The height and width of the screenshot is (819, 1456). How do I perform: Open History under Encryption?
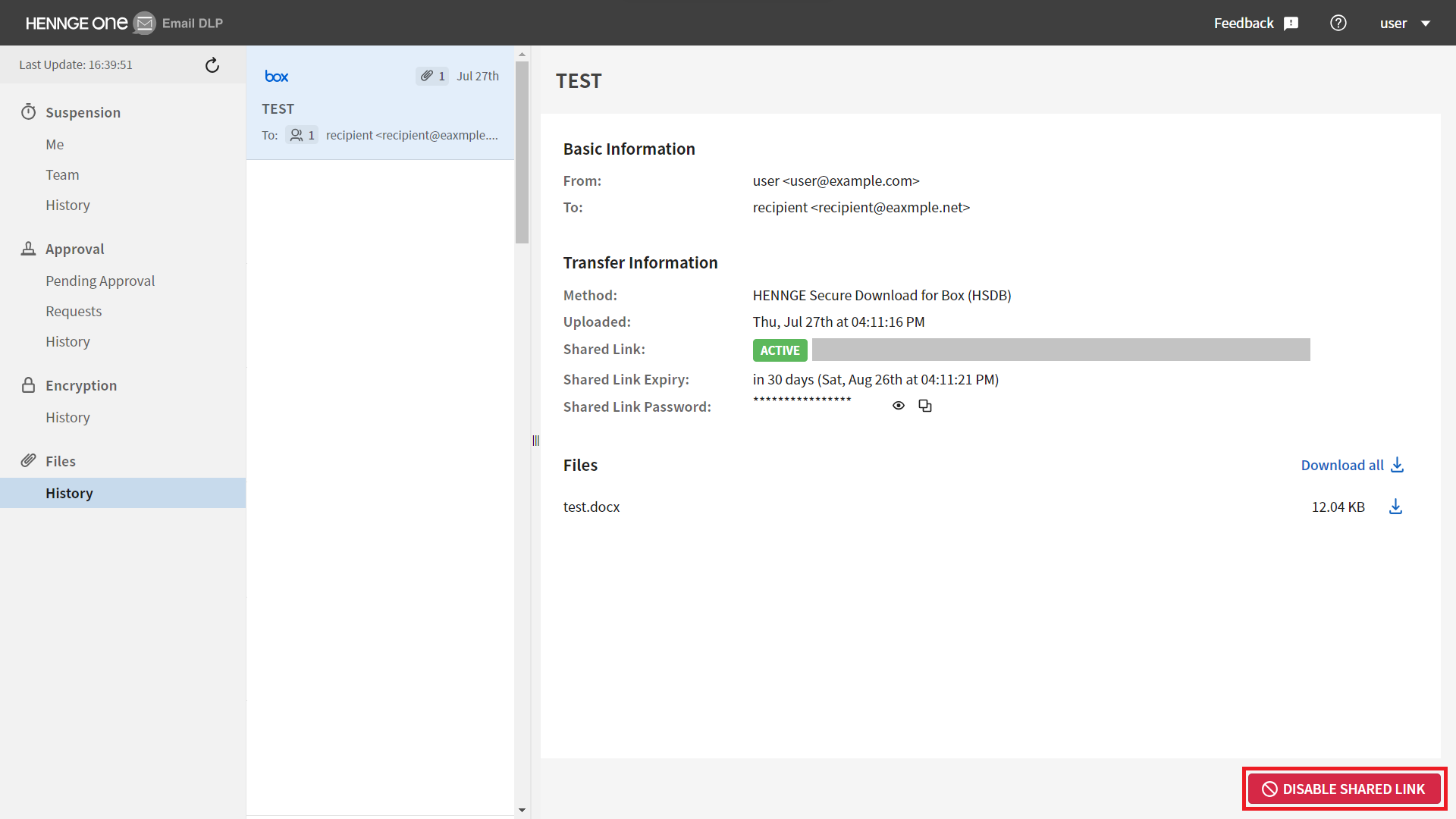[67, 417]
